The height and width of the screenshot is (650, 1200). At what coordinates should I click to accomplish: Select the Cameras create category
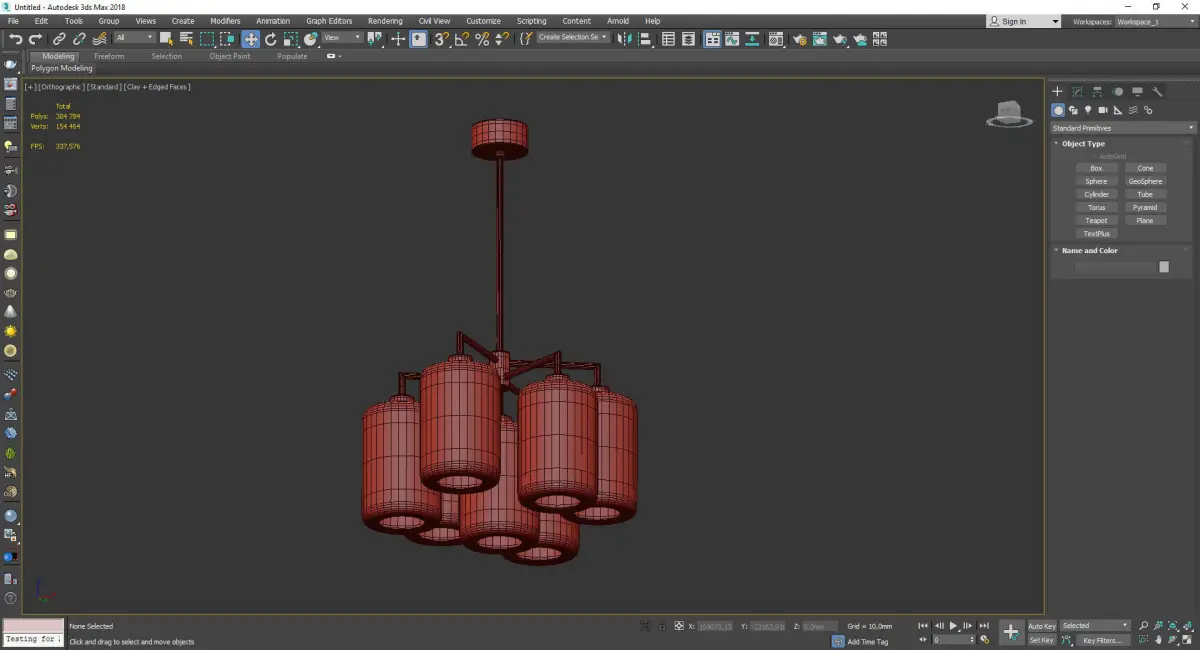pos(1103,110)
